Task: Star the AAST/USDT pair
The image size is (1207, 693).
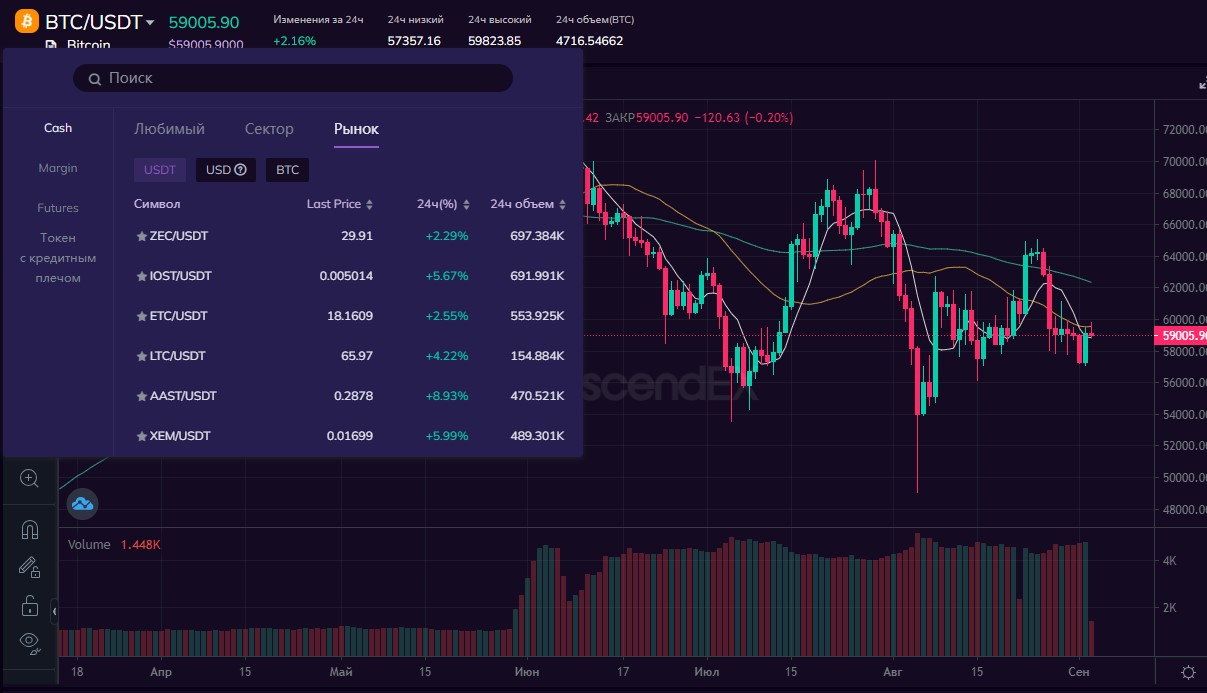Action: tap(141, 396)
